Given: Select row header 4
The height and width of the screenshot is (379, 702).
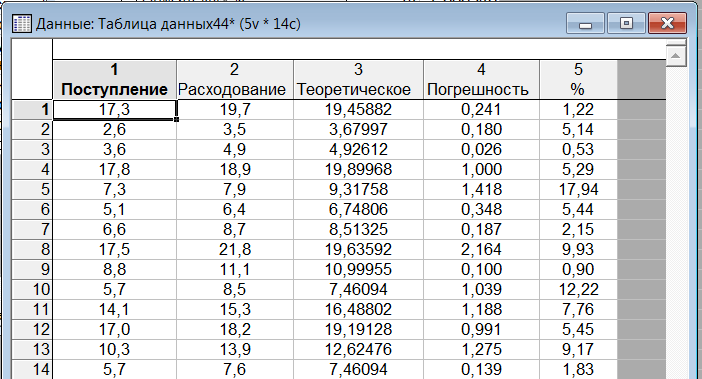Looking at the screenshot, I should (x=32, y=170).
